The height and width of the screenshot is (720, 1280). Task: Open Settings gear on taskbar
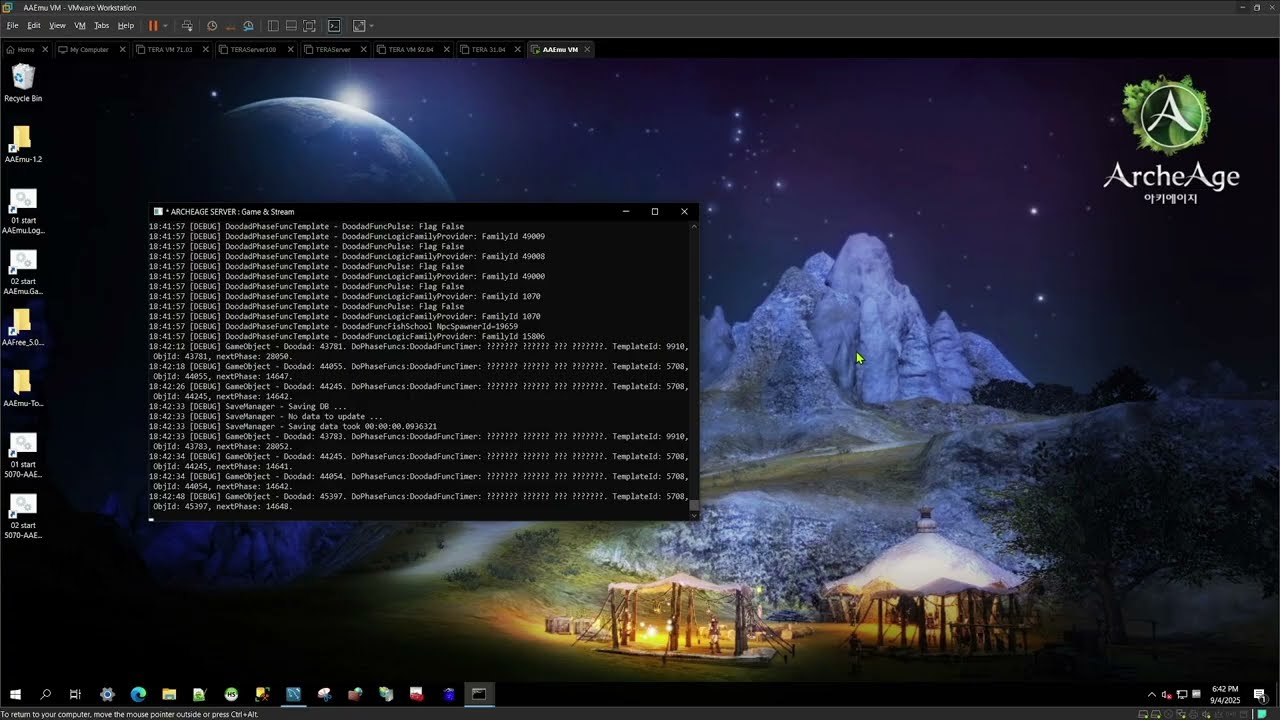pyautogui.click(x=107, y=694)
